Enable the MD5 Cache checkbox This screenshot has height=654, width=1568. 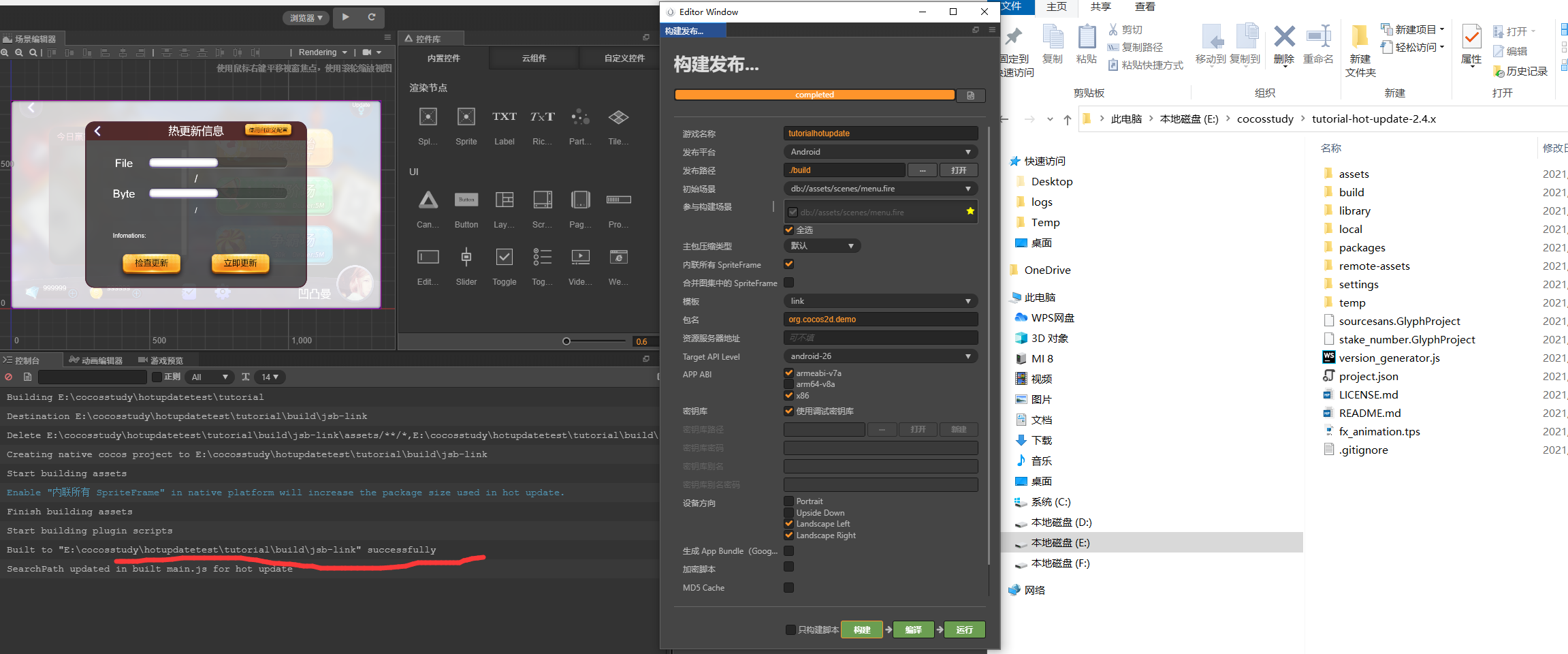coord(789,587)
